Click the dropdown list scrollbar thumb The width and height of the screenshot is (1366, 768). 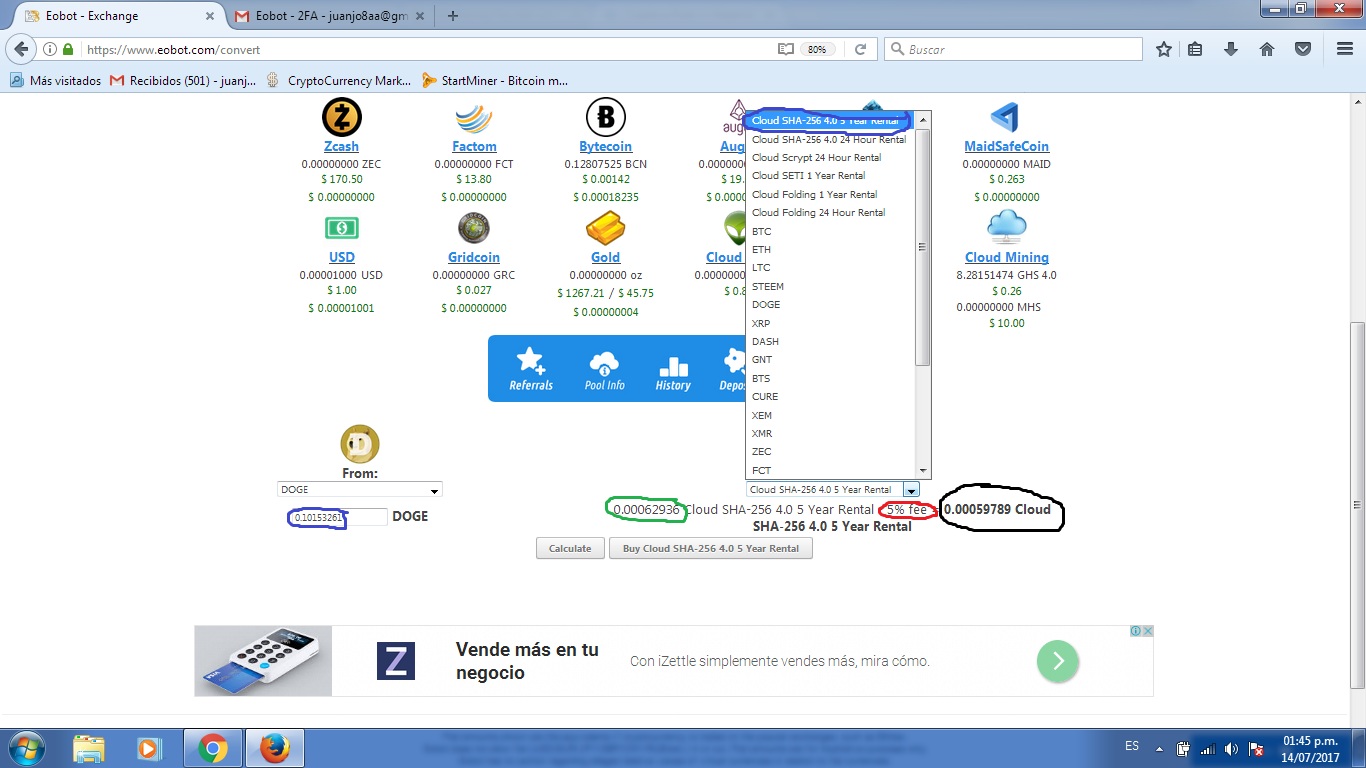pos(923,246)
